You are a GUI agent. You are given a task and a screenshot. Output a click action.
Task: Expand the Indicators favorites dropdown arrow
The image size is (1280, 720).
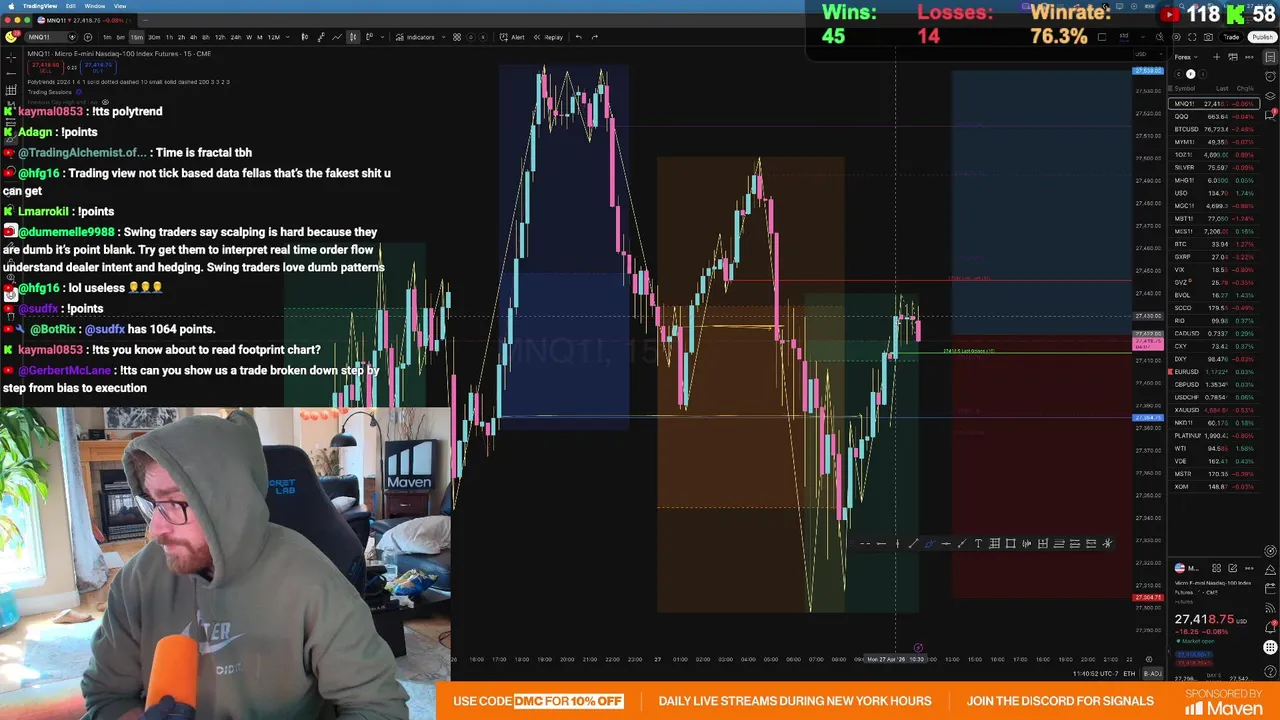(443, 37)
